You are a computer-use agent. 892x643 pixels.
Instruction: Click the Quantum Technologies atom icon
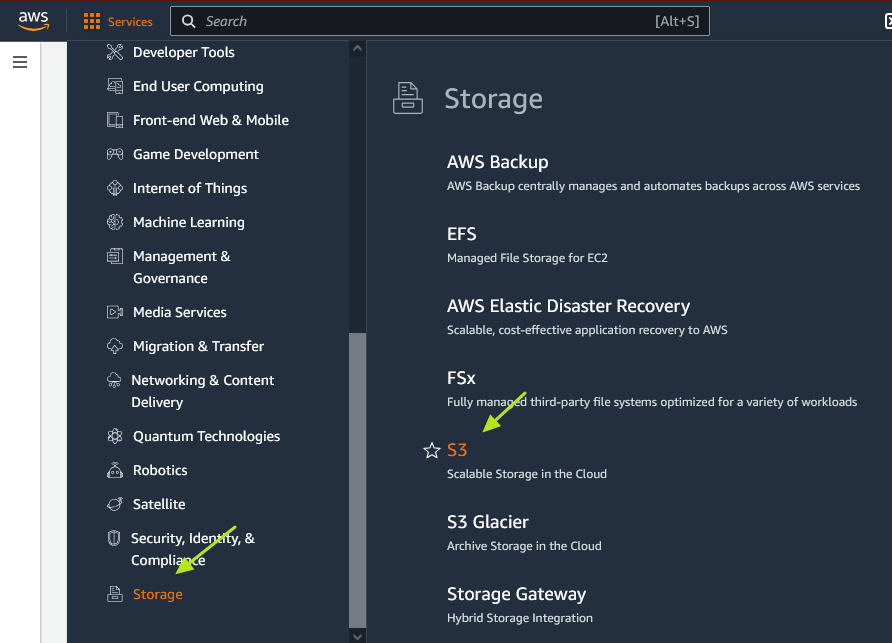click(x=115, y=436)
